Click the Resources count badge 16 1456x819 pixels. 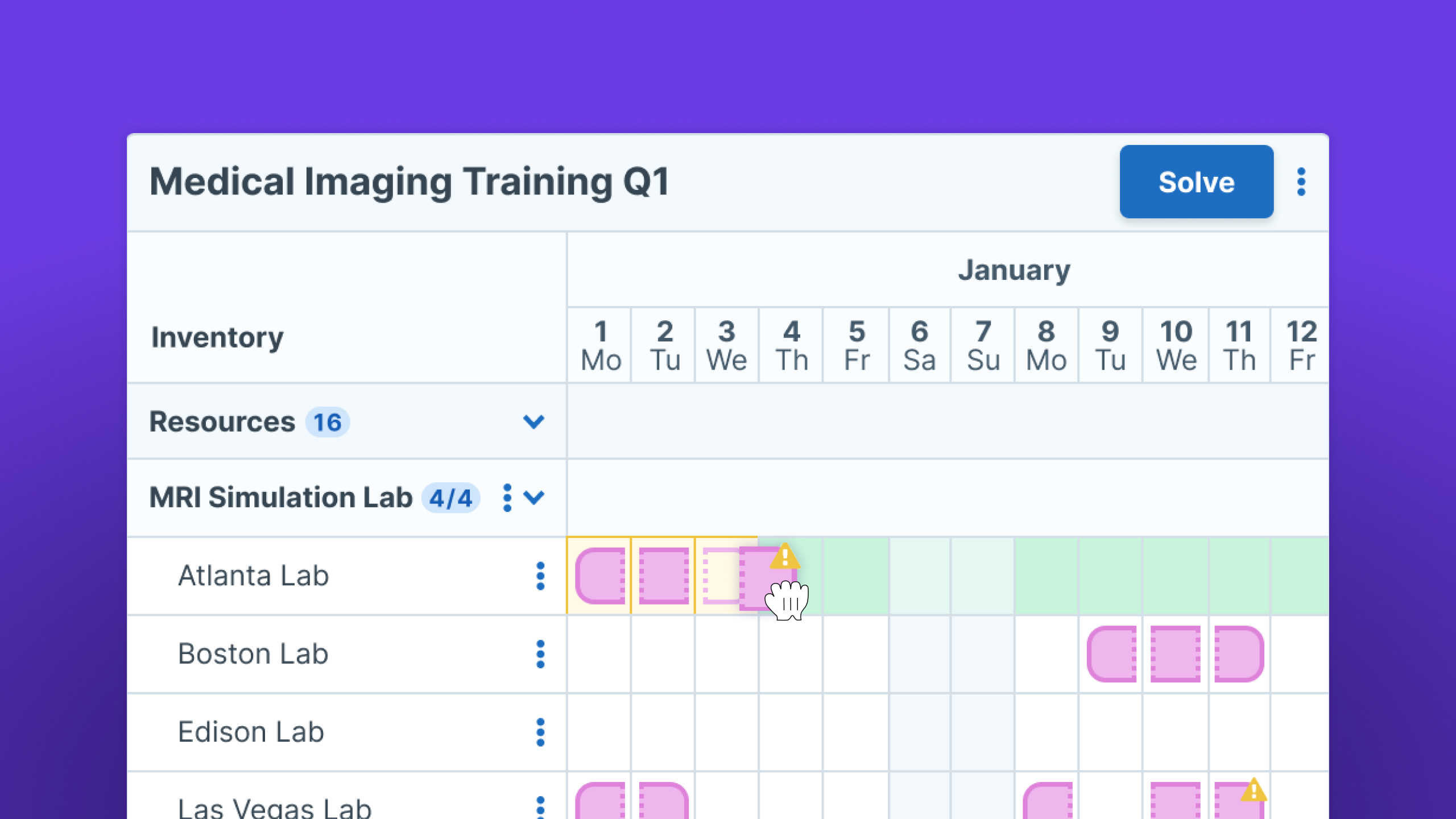(x=328, y=423)
